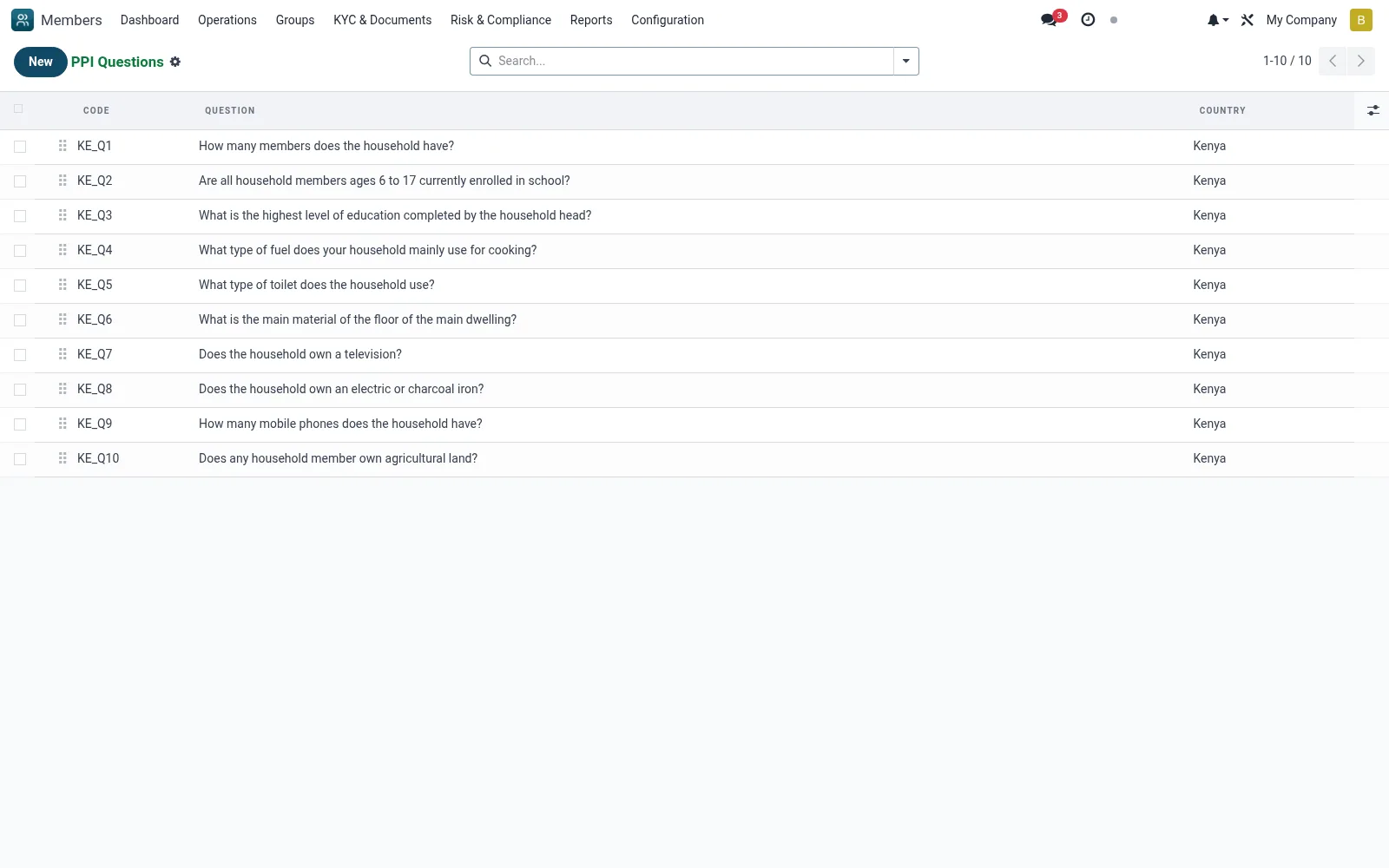The image size is (1389, 868).
Task: Click inside the Search field
Action: [x=693, y=61]
